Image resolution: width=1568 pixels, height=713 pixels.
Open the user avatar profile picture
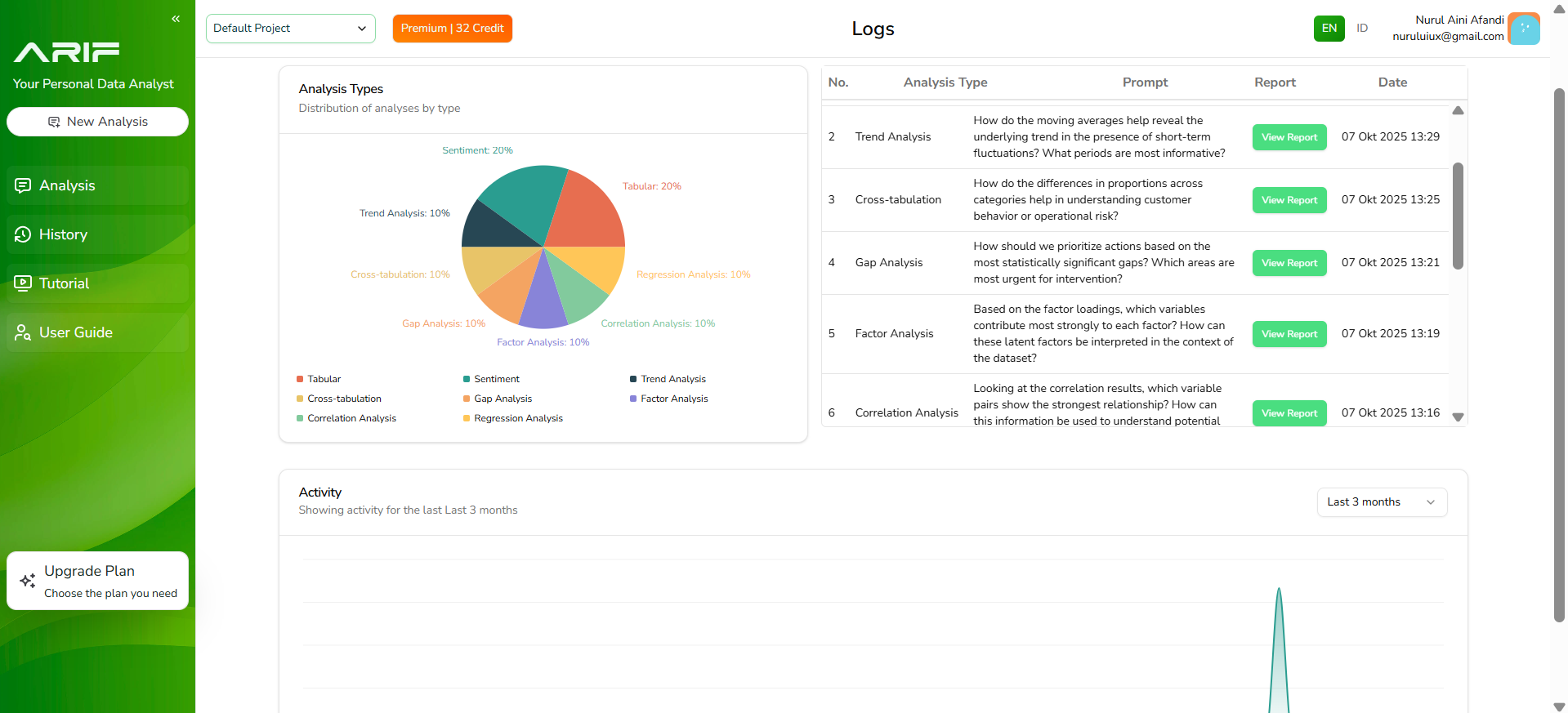[x=1524, y=29]
